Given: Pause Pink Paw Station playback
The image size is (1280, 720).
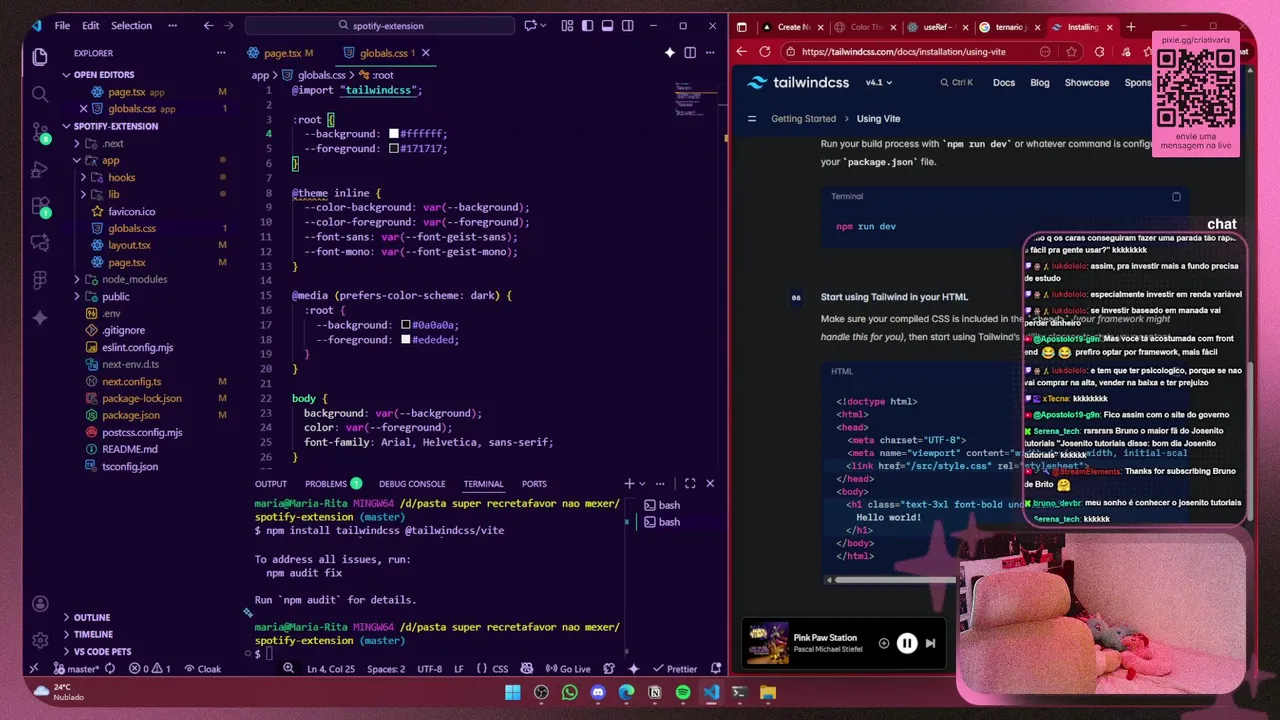Looking at the screenshot, I should click(x=906, y=644).
